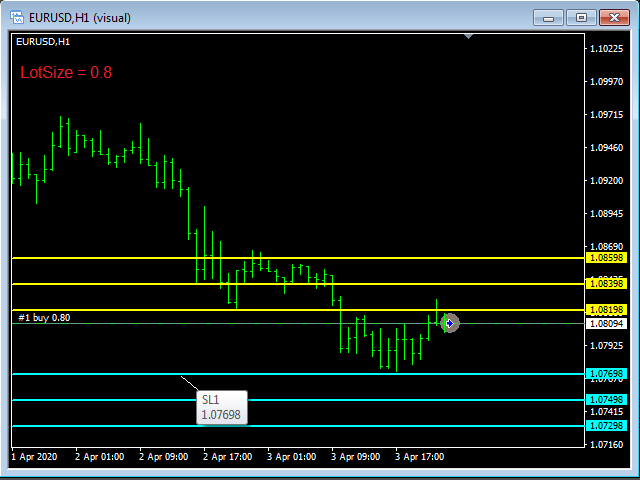Click the '1 Apr 2020' time axis label
Image resolution: width=640 pixels, height=480 pixels.
34,457
